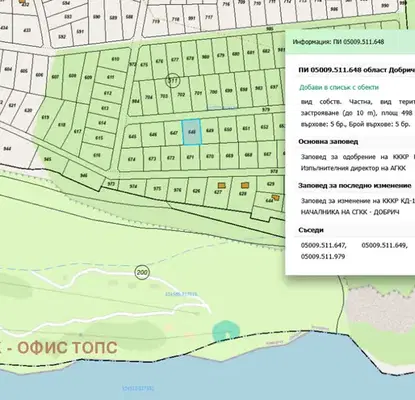415x400 pixels.
Task: Select parcel 607 on the map
Action: click(x=55, y=77)
